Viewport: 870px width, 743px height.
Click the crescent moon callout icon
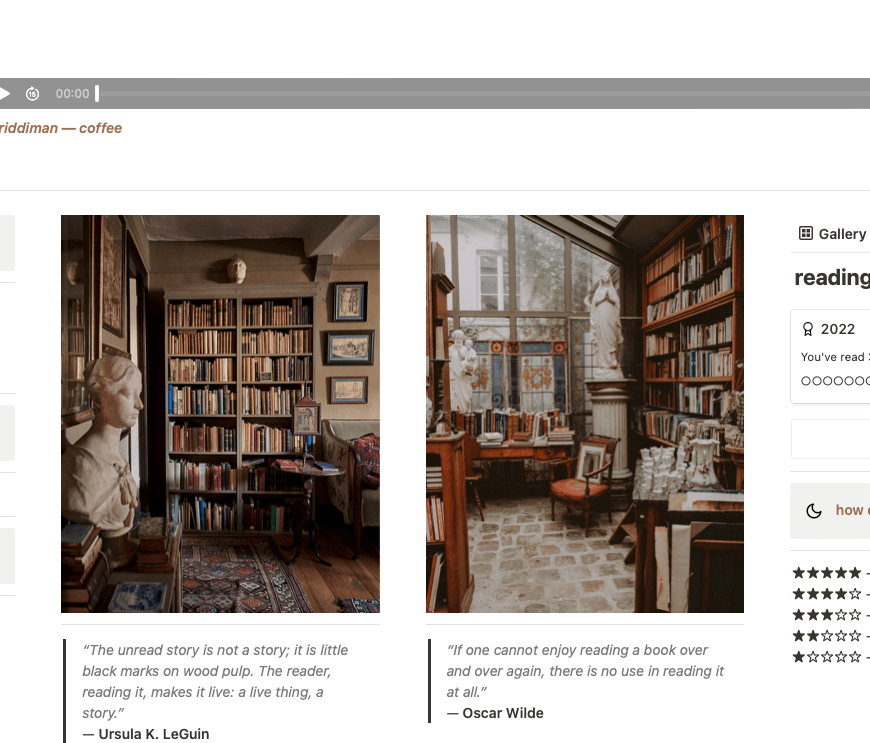click(814, 511)
